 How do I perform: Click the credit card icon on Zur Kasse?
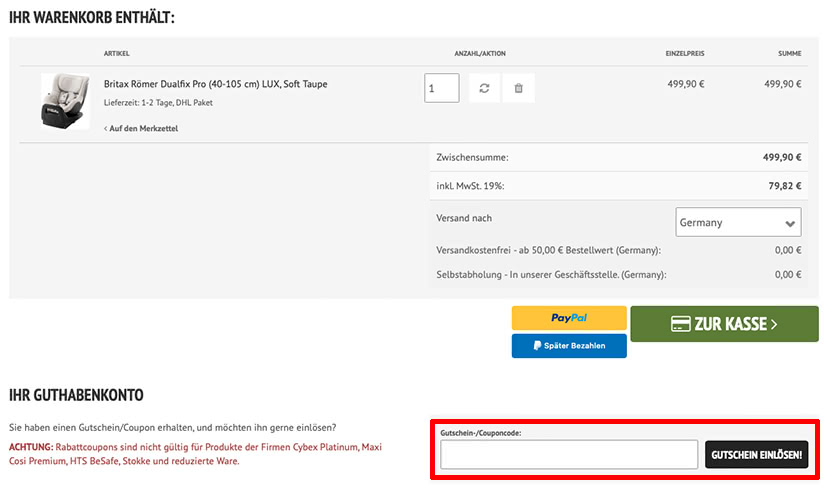point(681,324)
